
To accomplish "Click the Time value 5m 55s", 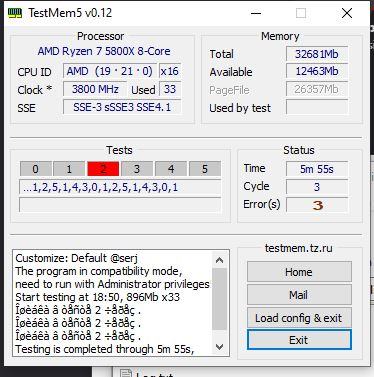I will pos(317,169).
